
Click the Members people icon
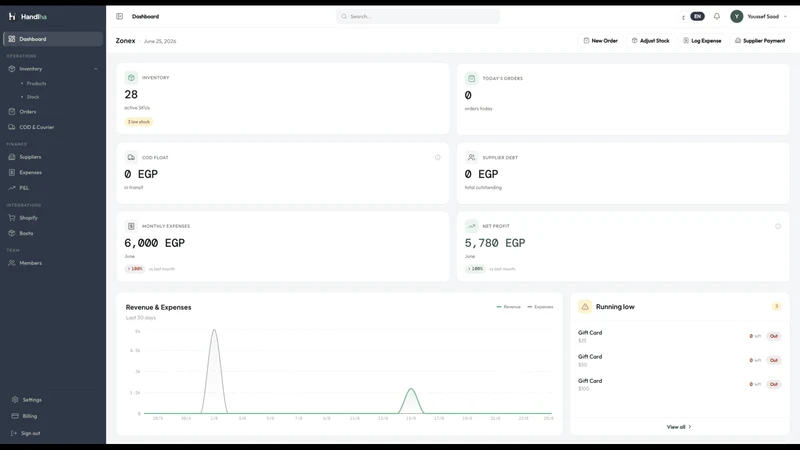click(12, 263)
